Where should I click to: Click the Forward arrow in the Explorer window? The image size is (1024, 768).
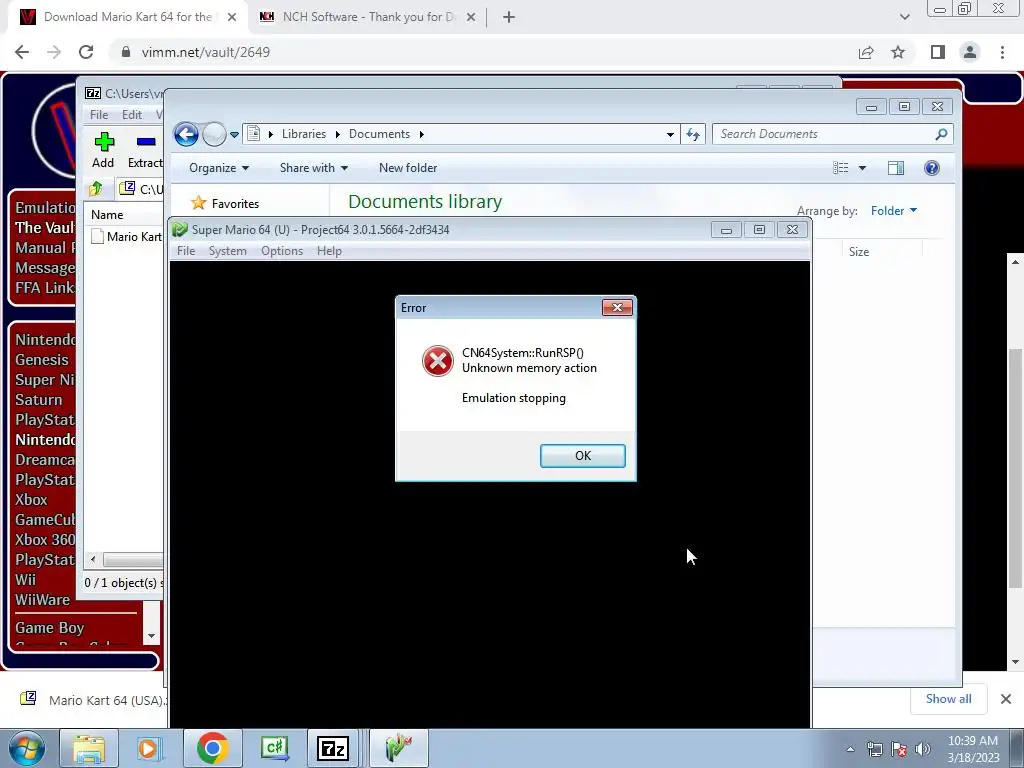[214, 135]
